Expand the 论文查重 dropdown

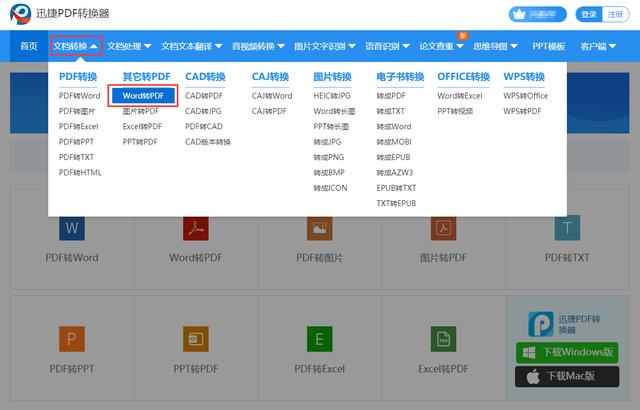(x=441, y=46)
